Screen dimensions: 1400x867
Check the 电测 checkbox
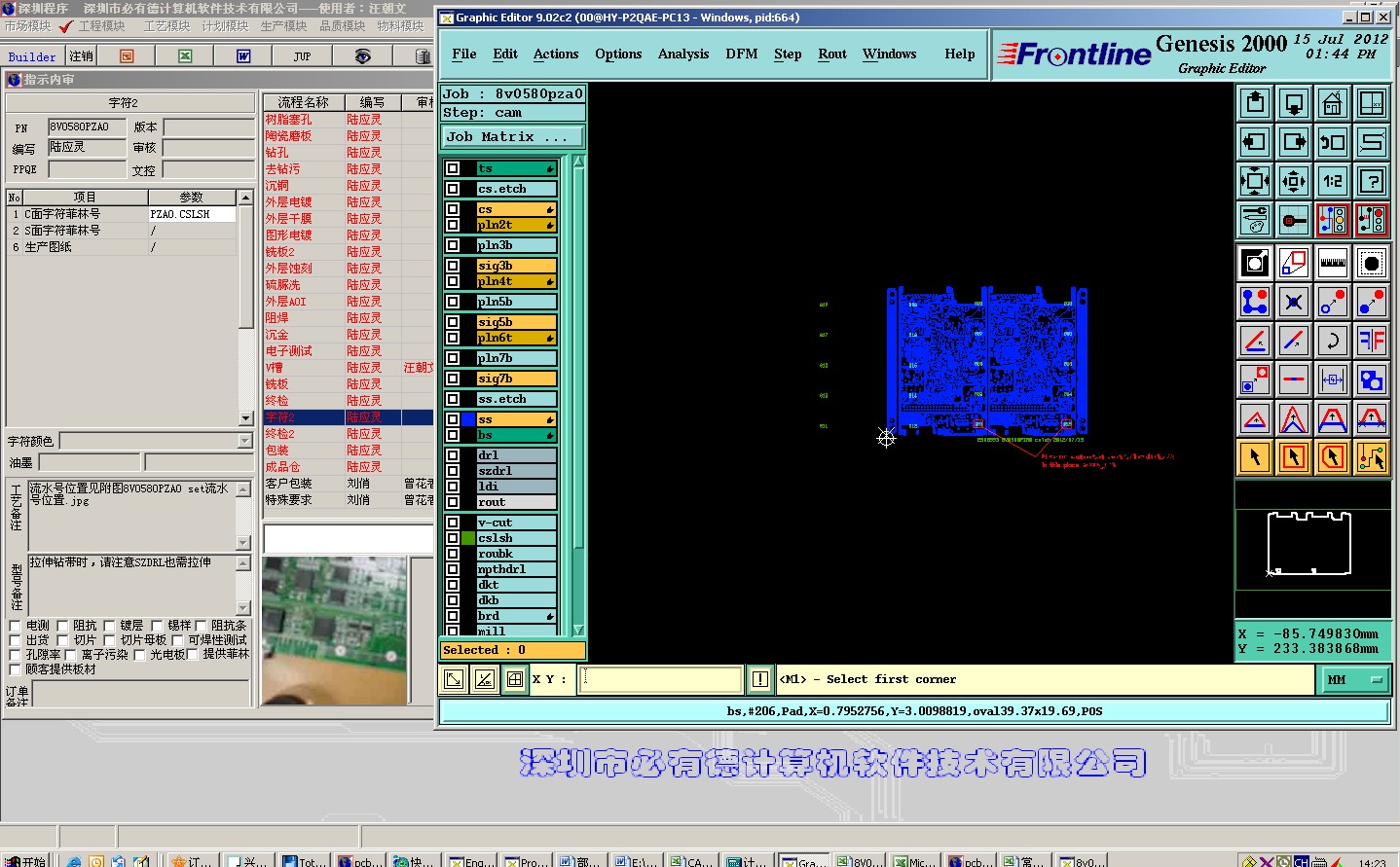click(x=15, y=626)
